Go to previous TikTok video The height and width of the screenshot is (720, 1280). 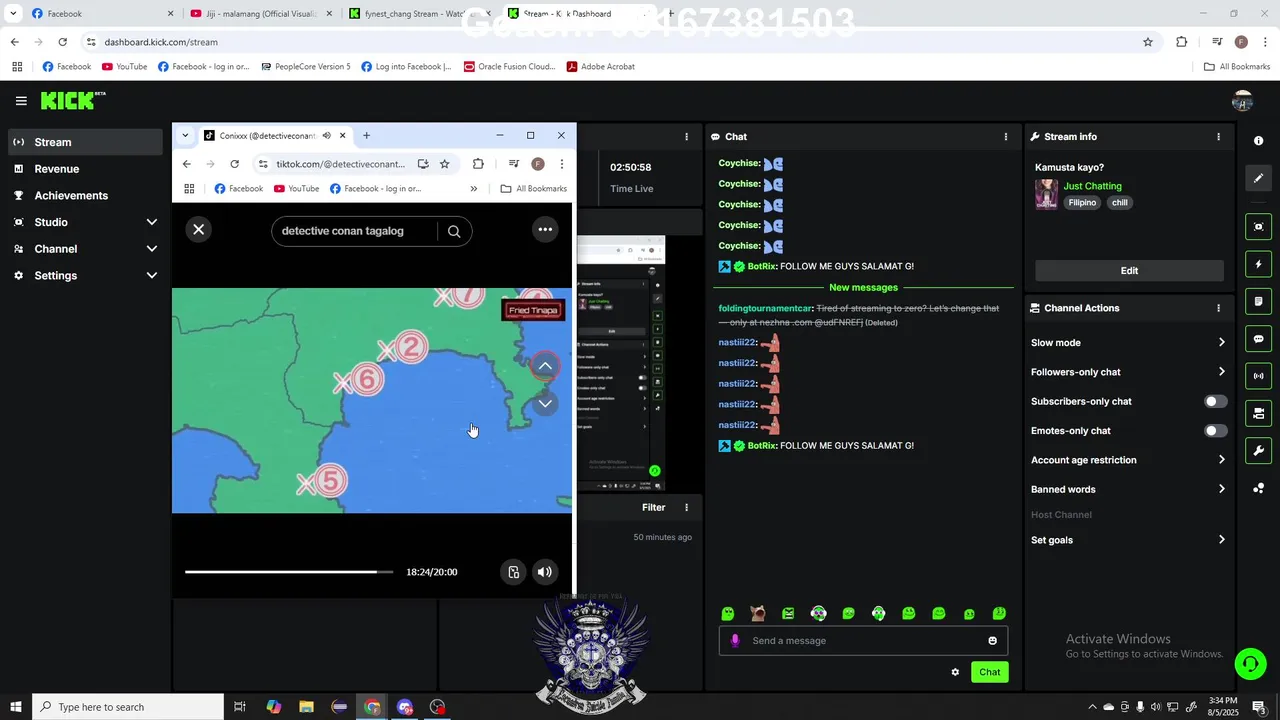coord(545,366)
